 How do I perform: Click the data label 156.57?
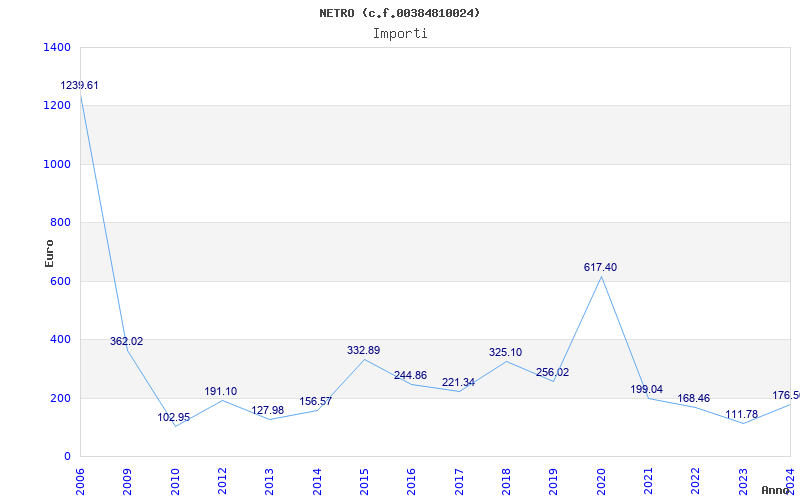tap(315, 402)
